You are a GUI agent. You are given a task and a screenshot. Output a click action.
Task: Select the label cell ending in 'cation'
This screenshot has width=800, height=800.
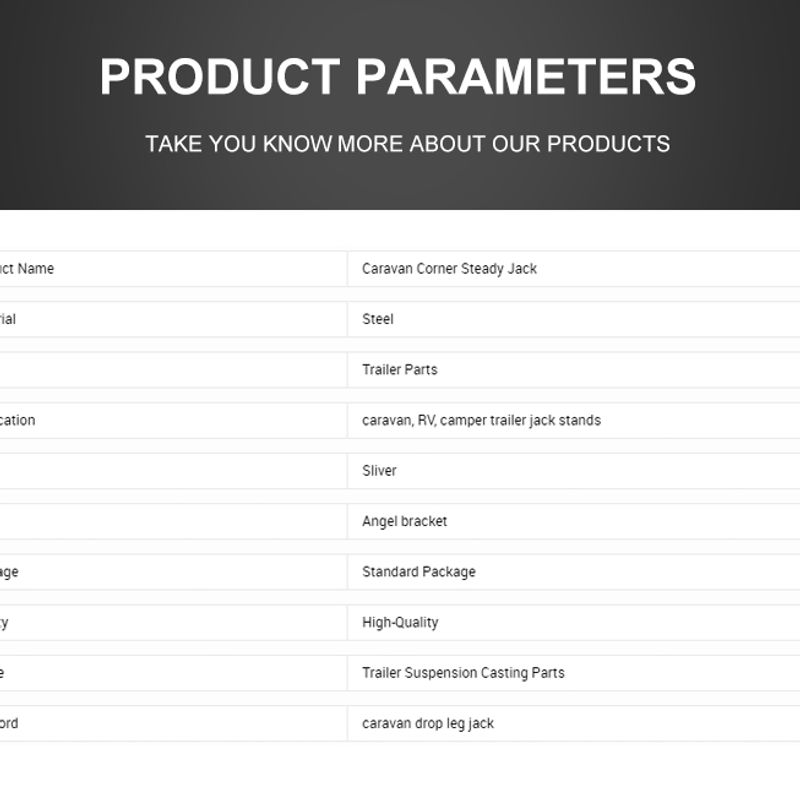tap(173, 420)
